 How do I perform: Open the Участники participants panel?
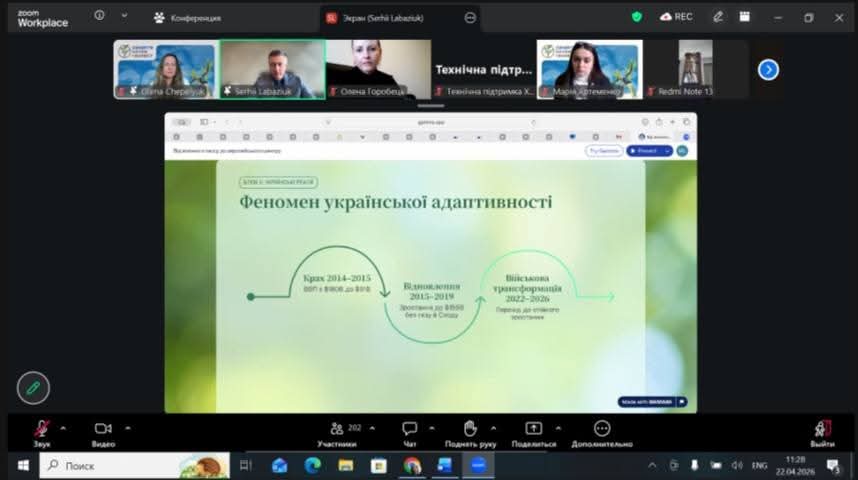tap(337, 429)
